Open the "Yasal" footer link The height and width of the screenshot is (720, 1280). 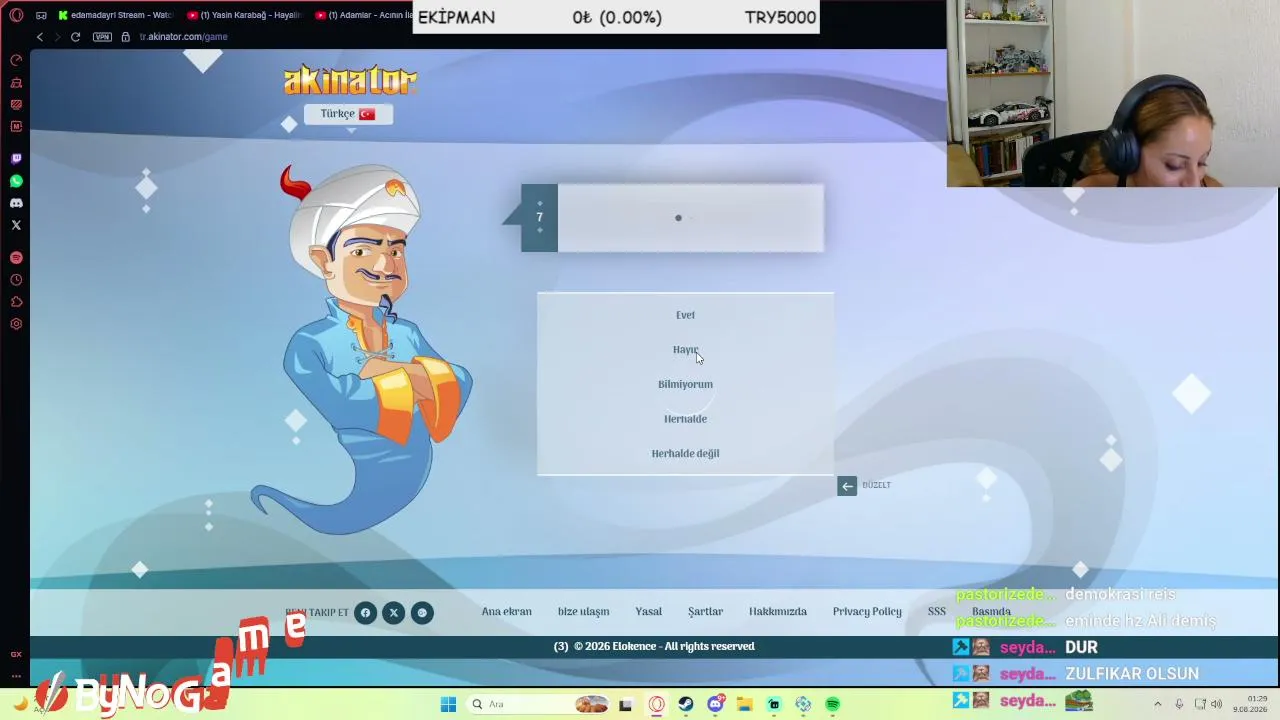648,612
